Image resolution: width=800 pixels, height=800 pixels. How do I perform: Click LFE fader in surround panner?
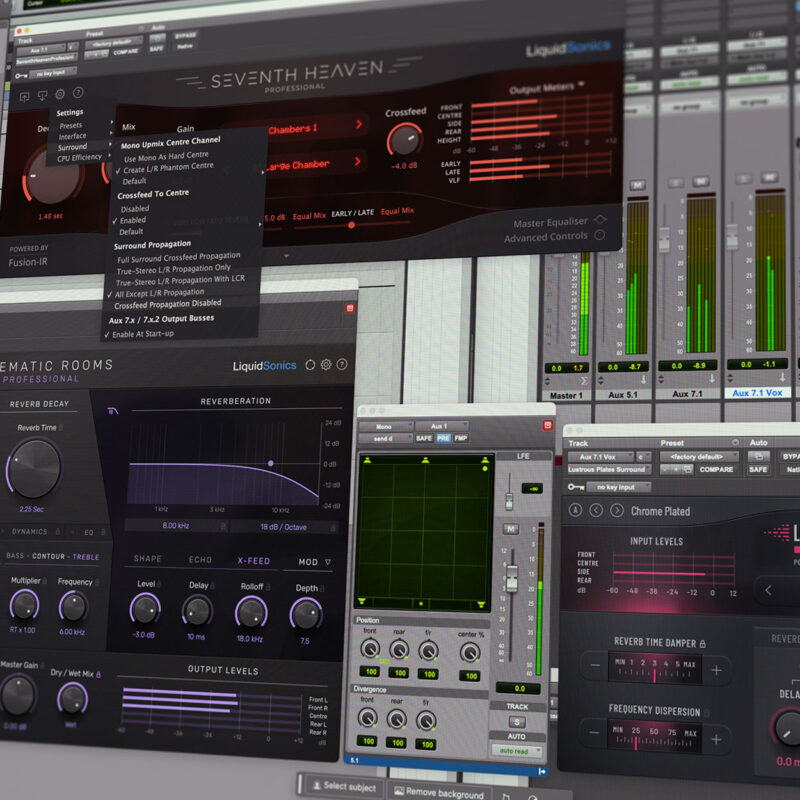point(509,502)
